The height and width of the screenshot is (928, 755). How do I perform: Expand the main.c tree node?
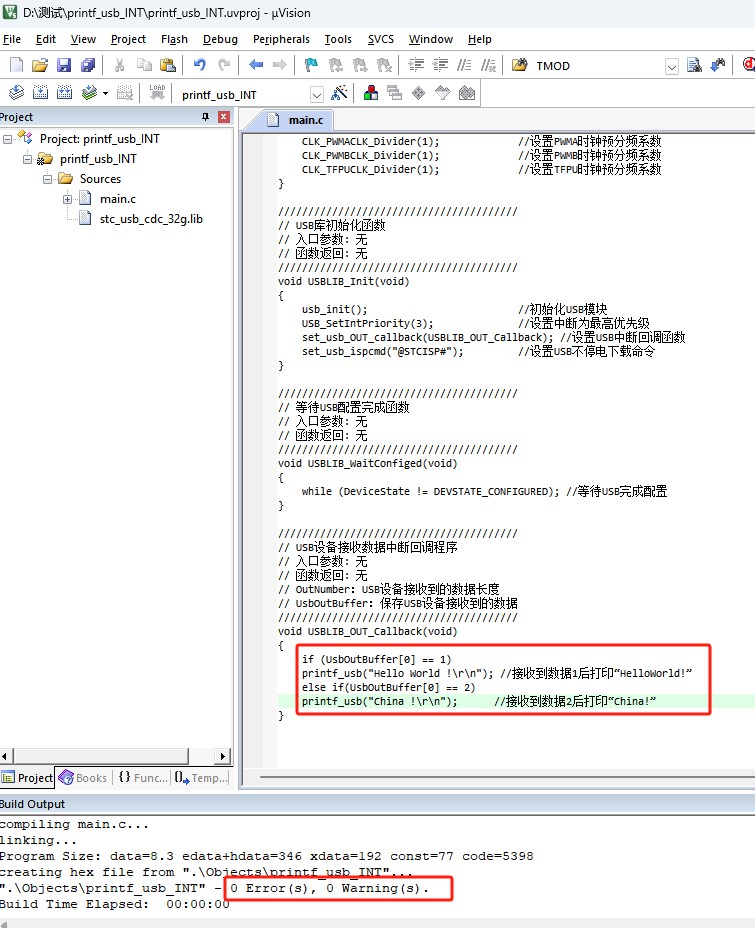pyautogui.click(x=68, y=199)
